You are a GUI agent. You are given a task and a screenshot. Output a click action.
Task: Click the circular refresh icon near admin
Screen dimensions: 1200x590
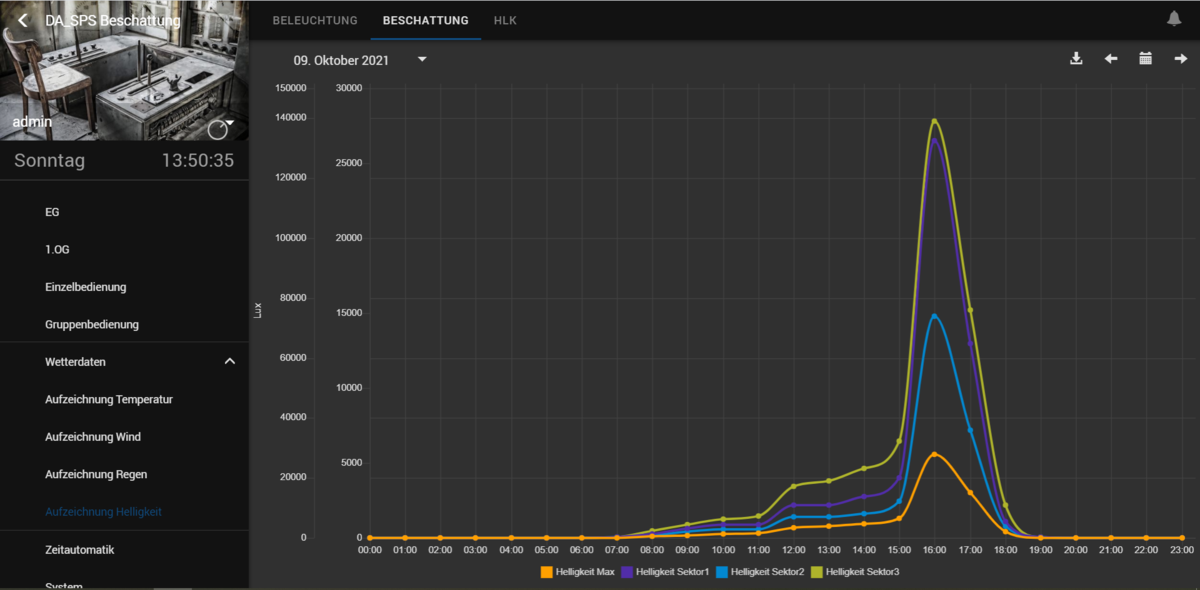tap(216, 130)
